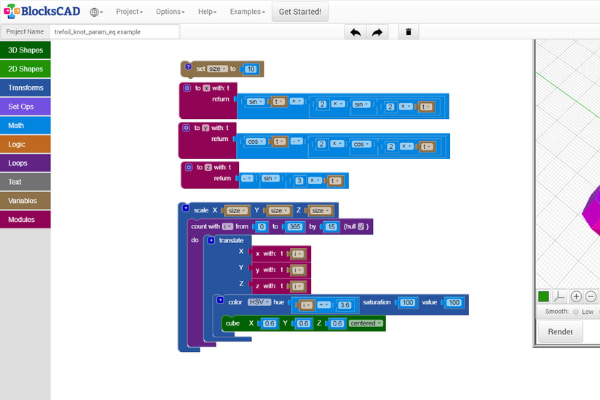
Task: Click the zoom in plus icon in the viewer
Action: [576, 296]
